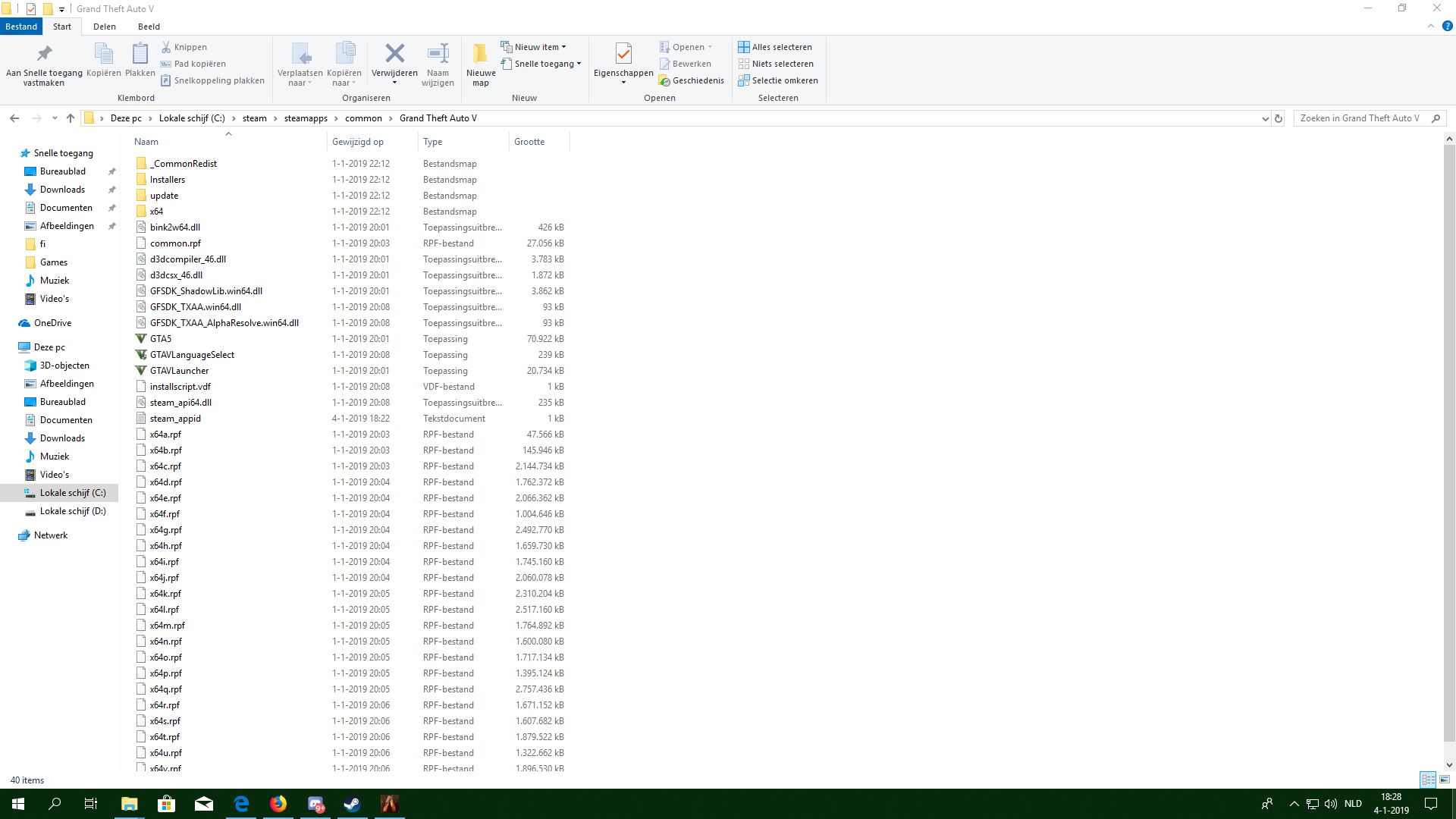The image size is (1456, 819).
Task: Open the Bestand menu tab
Action: [x=21, y=27]
